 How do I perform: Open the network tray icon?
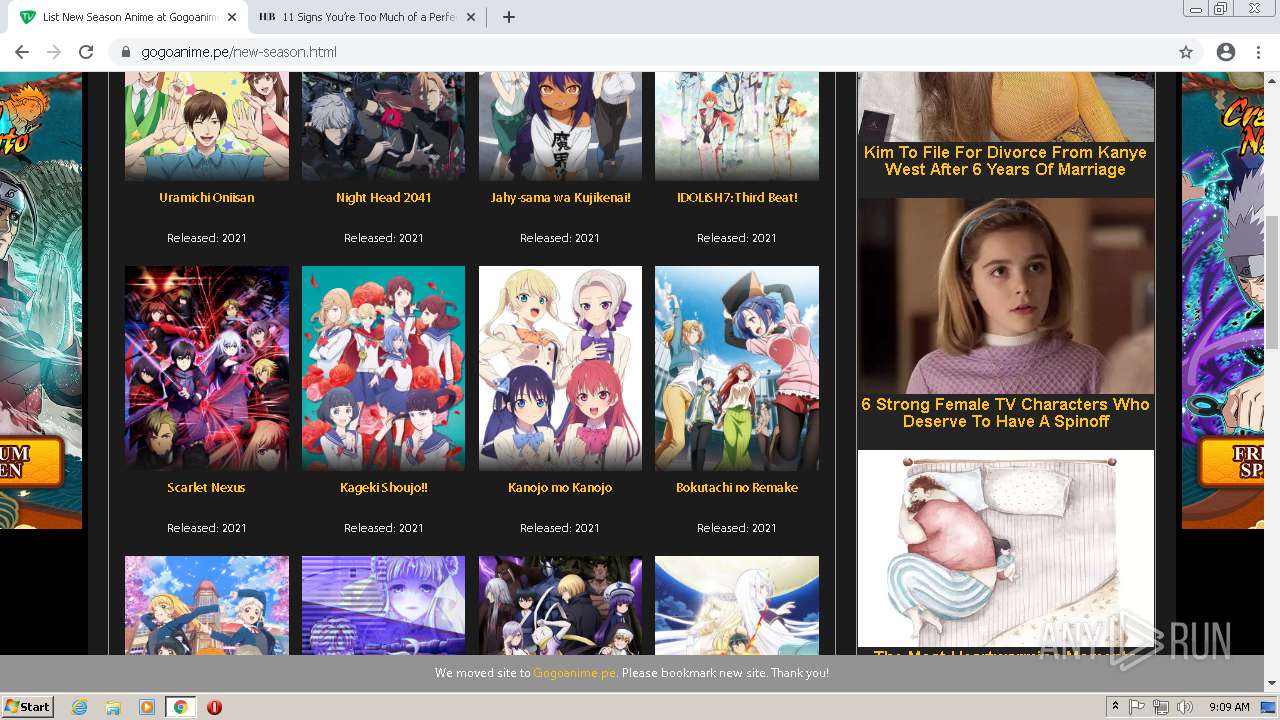[1161, 707]
